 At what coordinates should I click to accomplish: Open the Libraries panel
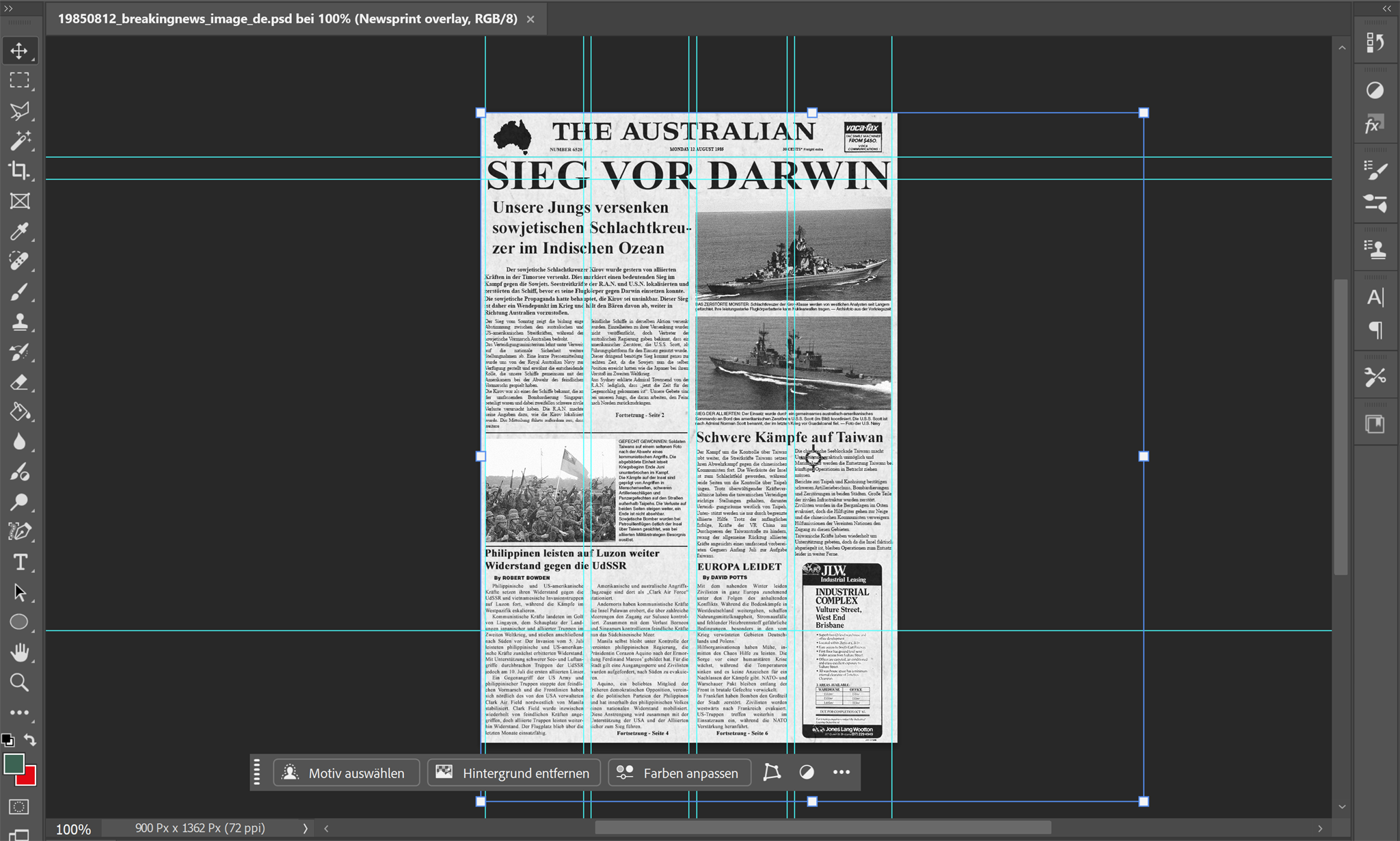(x=1375, y=424)
